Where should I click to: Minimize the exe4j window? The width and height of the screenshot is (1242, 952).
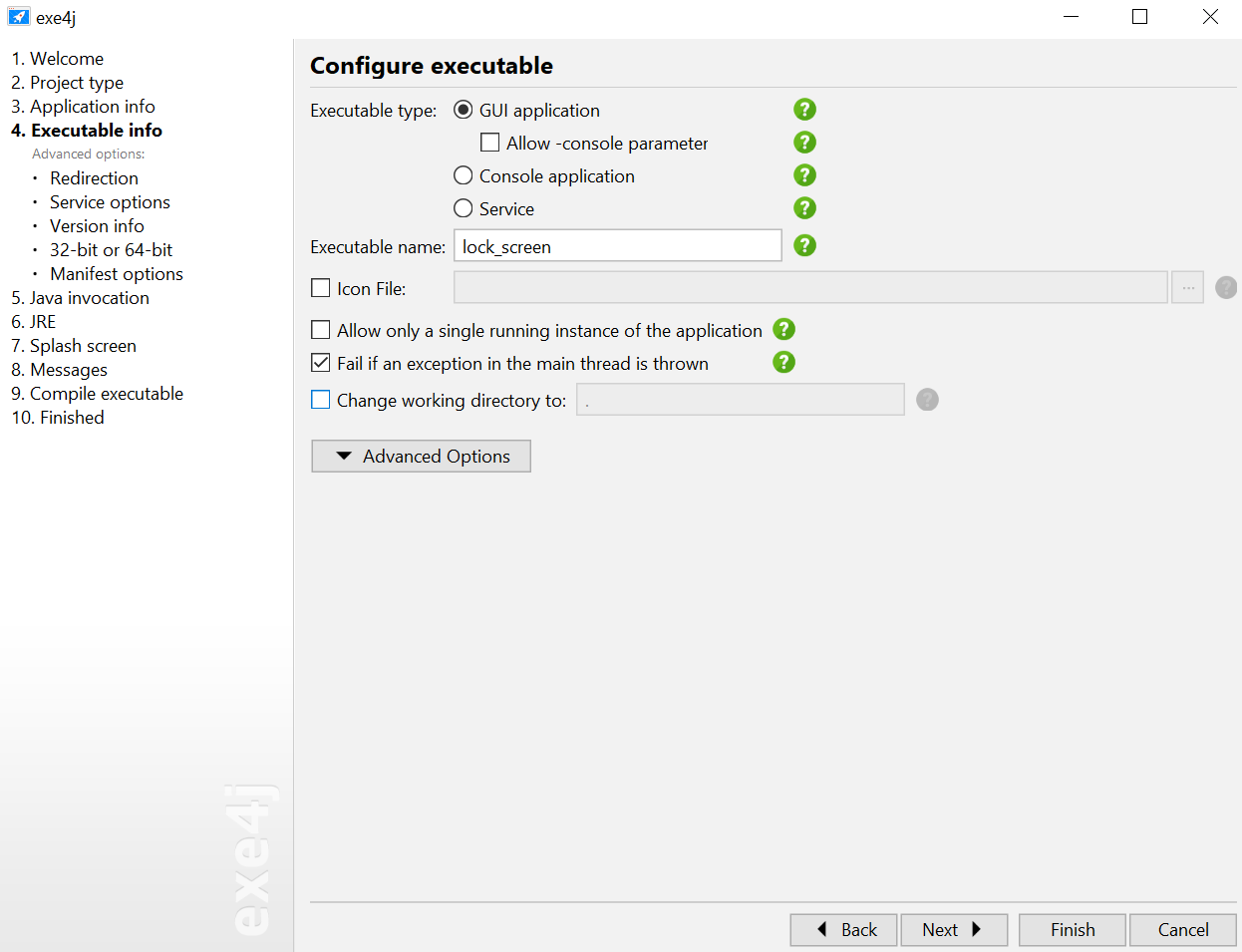(1072, 17)
